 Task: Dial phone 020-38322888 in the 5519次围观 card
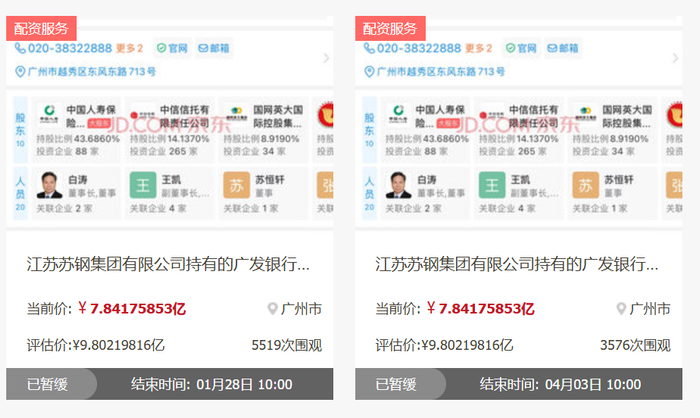click(x=63, y=48)
